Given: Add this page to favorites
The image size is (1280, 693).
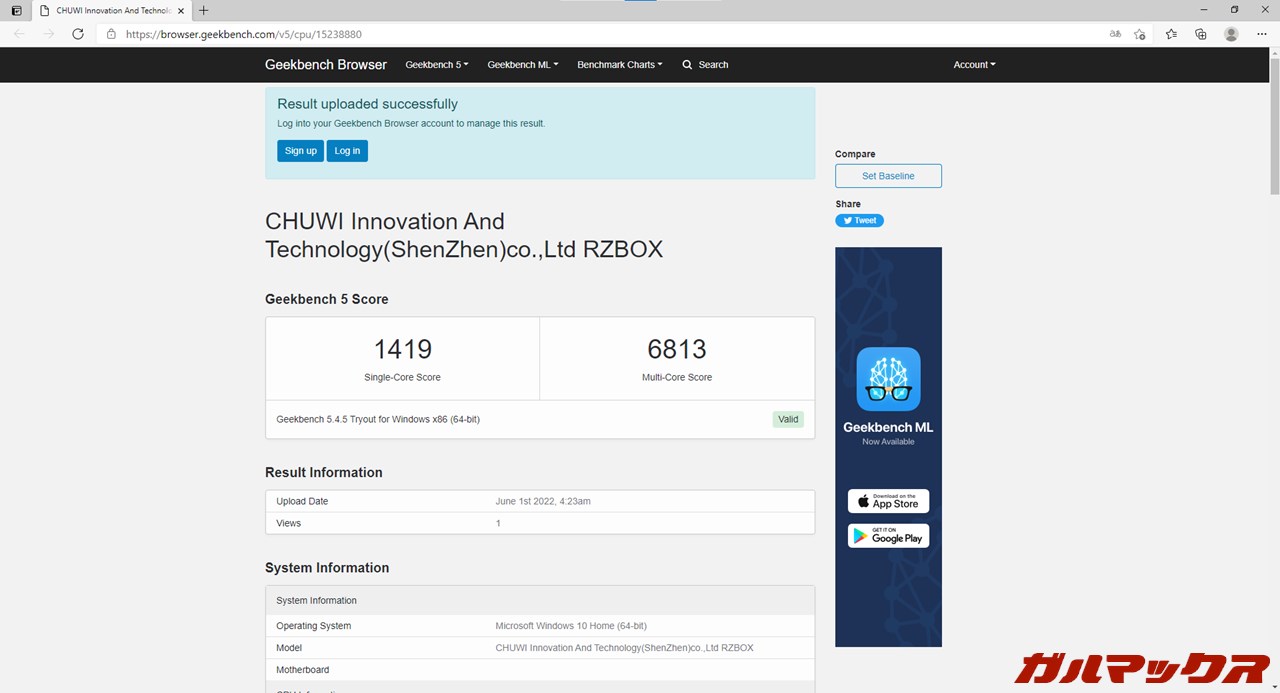Looking at the screenshot, I should 1140,34.
